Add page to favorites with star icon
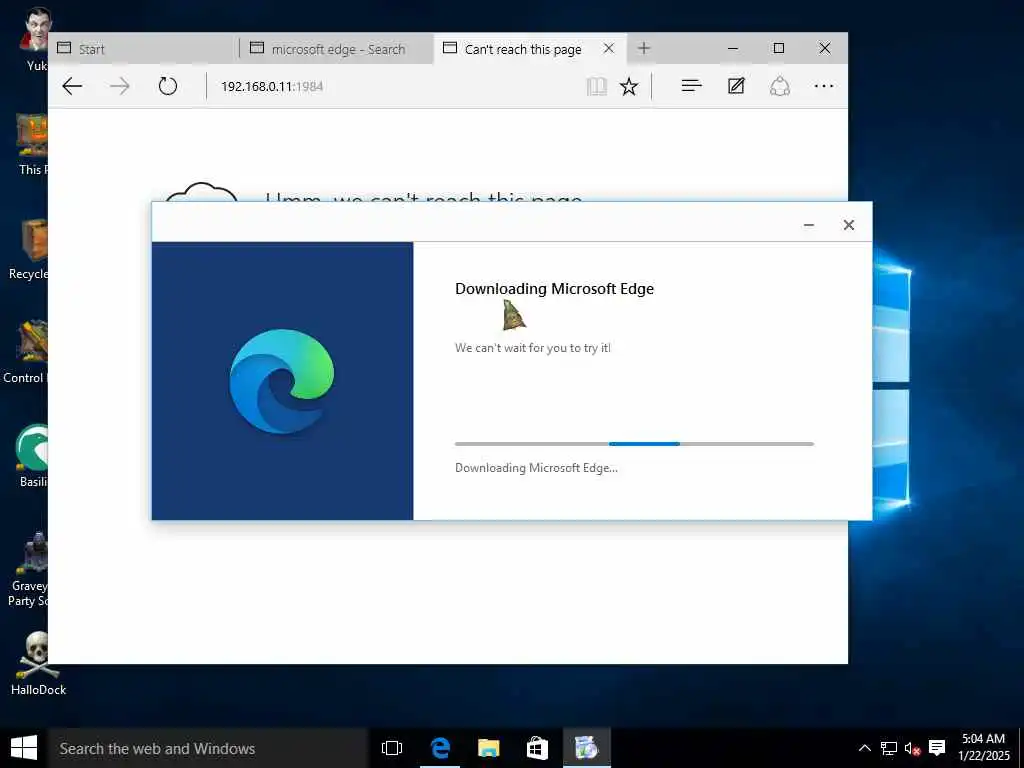This screenshot has width=1024, height=768. click(629, 86)
